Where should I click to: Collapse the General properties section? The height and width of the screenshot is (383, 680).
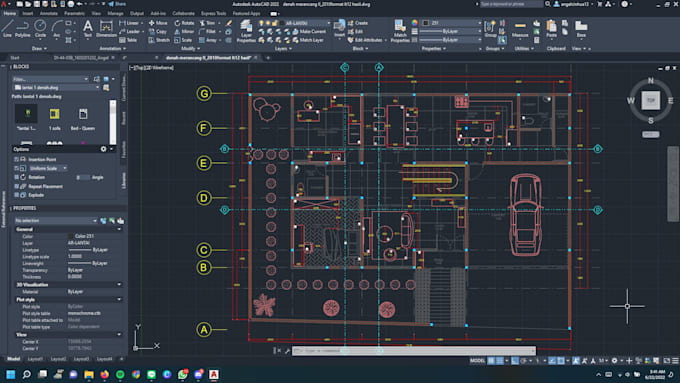pyautogui.click(x=119, y=229)
